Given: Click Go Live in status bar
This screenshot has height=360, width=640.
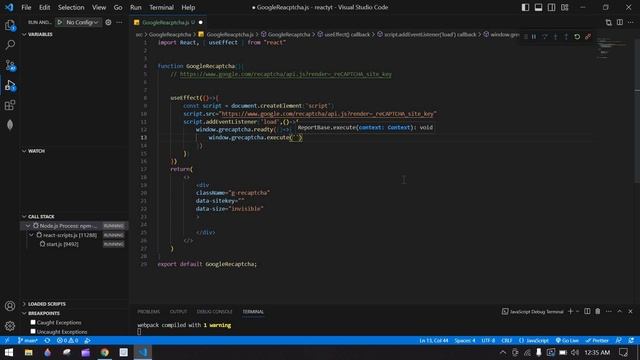Looking at the screenshot, I should tap(567, 340).
